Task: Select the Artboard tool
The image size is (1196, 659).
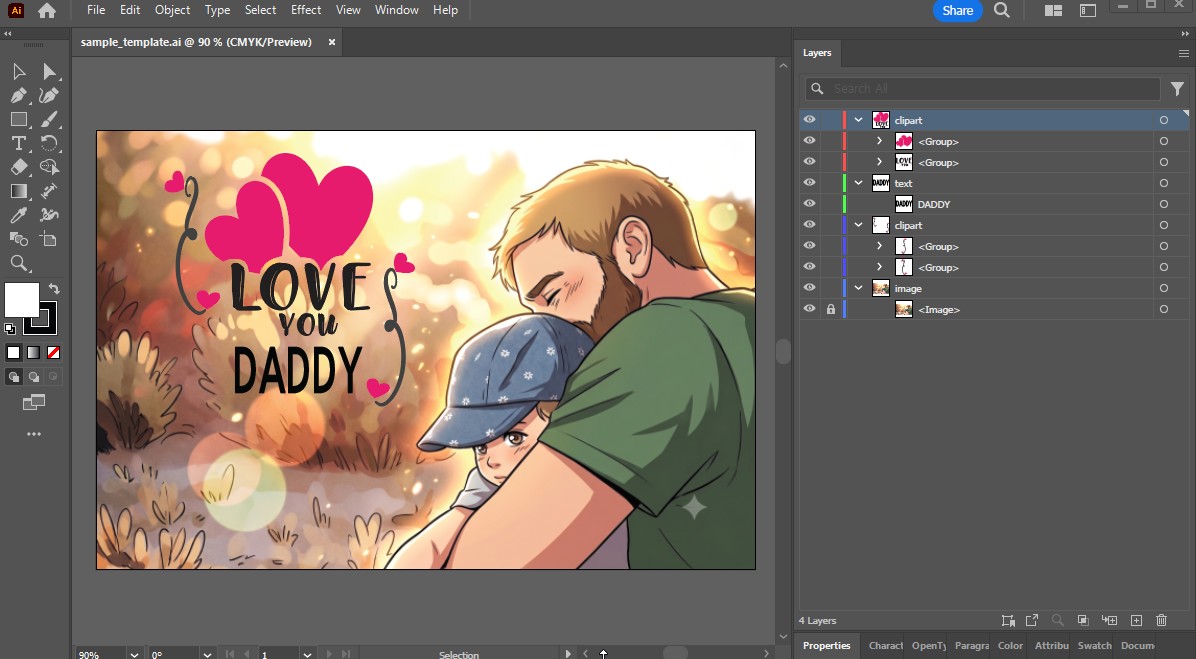Action: pyautogui.click(x=50, y=239)
